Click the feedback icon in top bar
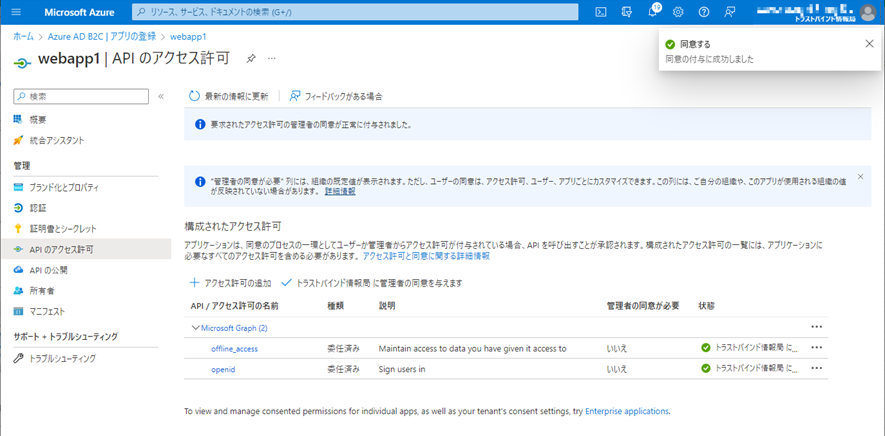This screenshot has height=436, width=885. coord(731,12)
